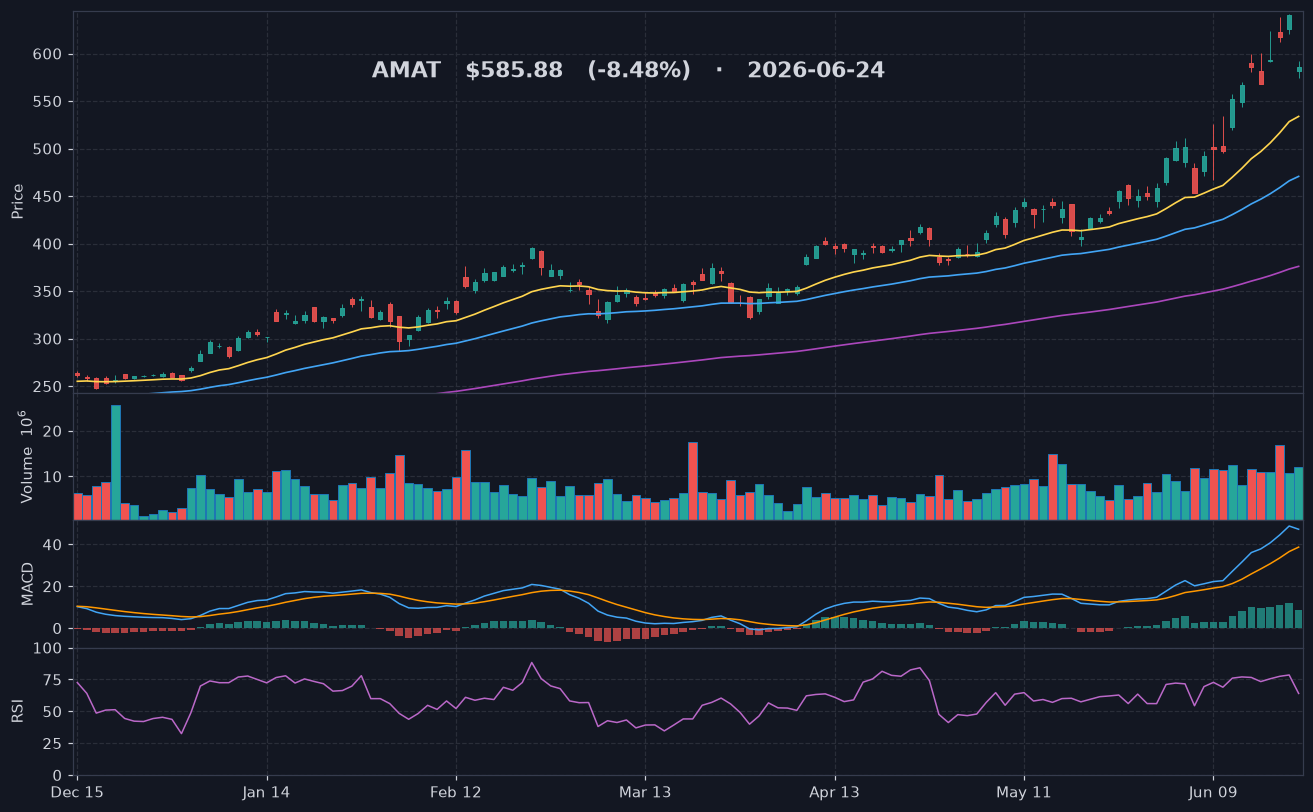Click the 75 tick on the RSI axis
Viewport: 1313px width, 812px height.
[53, 681]
